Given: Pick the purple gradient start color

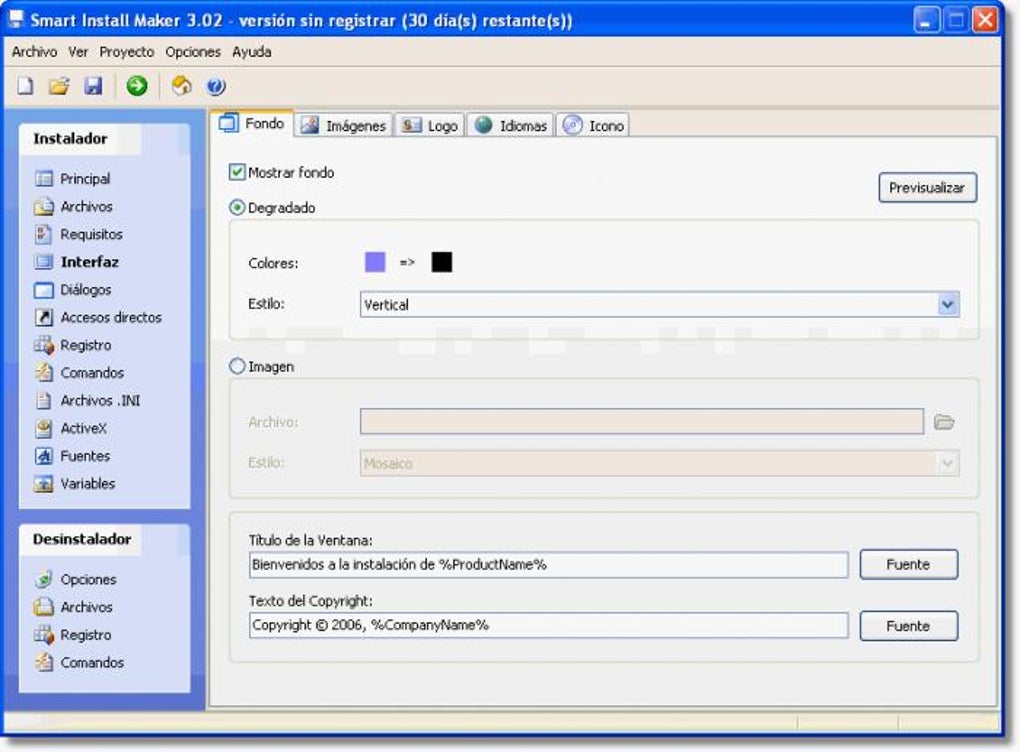Looking at the screenshot, I should [x=375, y=262].
